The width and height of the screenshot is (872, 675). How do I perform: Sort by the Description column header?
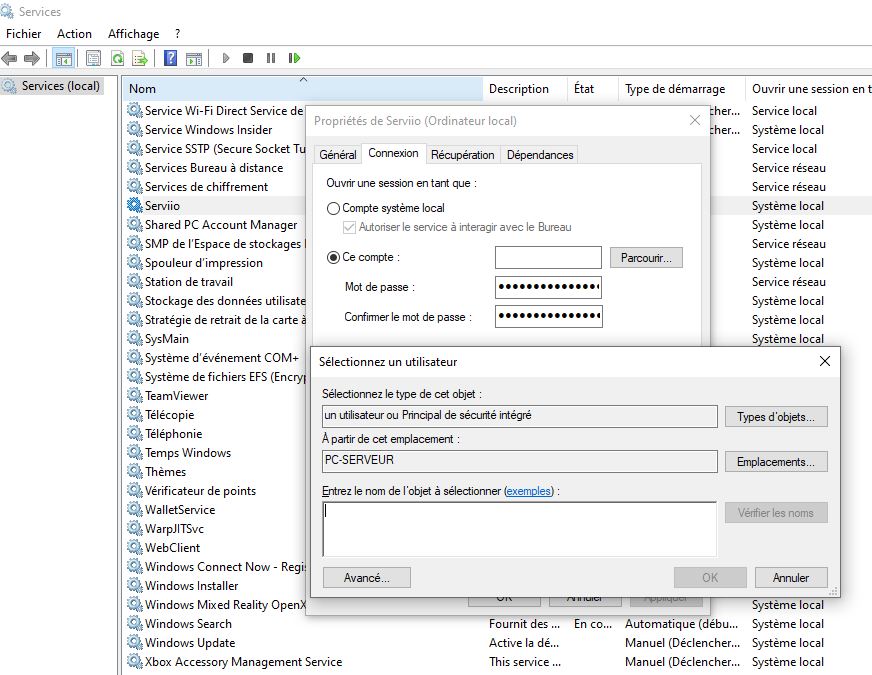click(x=524, y=88)
